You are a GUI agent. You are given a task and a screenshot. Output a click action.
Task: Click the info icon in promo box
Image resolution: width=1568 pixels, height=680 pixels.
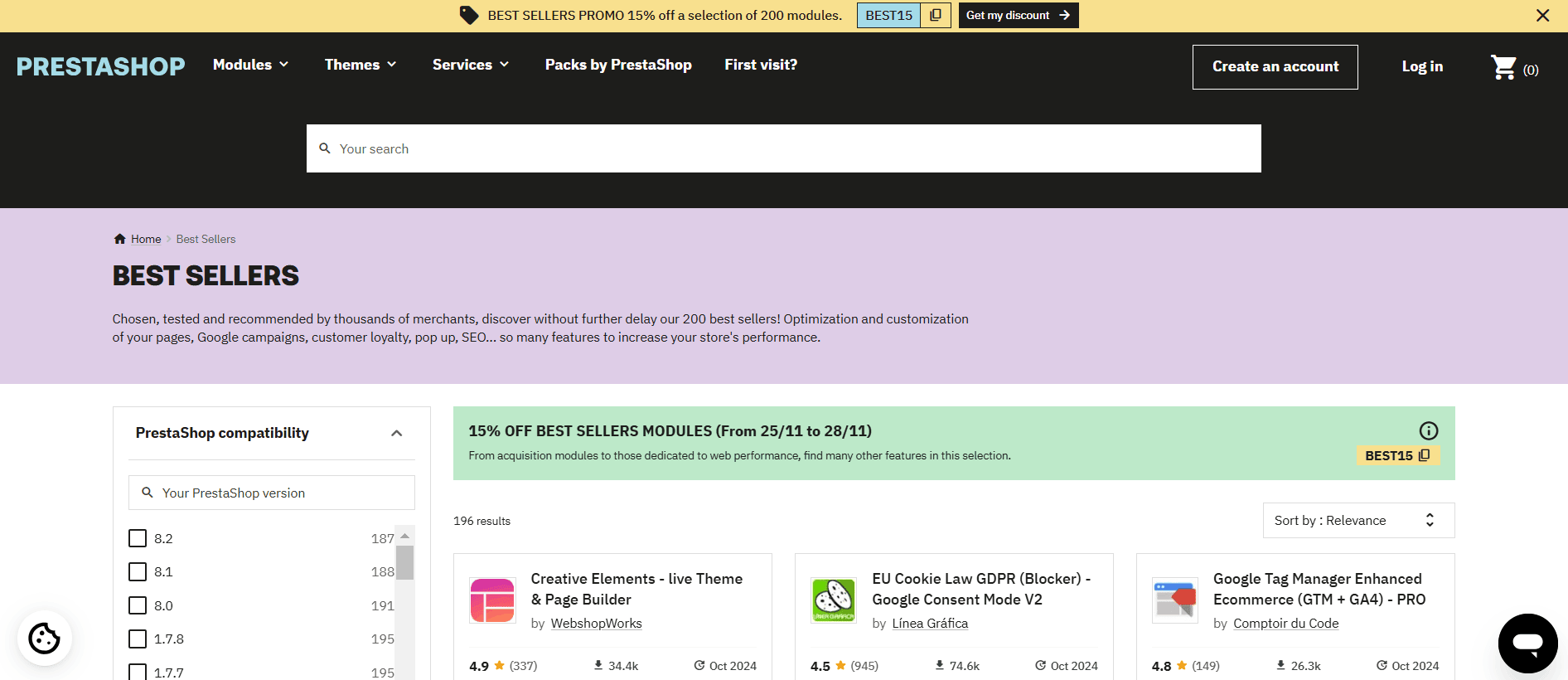1428,430
